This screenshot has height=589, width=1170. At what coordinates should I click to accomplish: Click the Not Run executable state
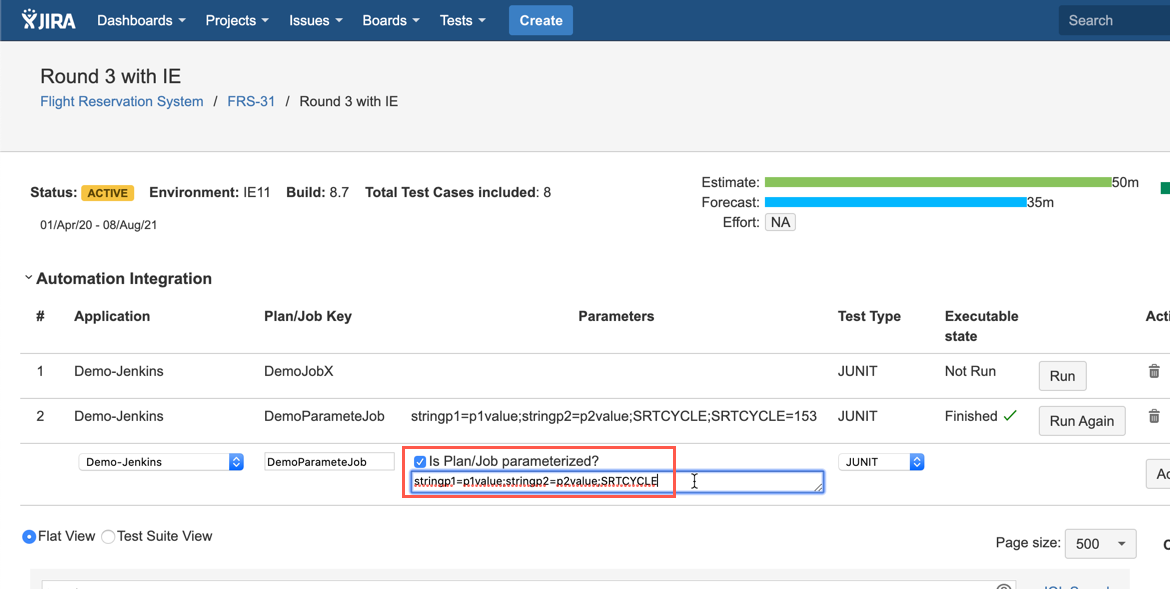[970, 371]
